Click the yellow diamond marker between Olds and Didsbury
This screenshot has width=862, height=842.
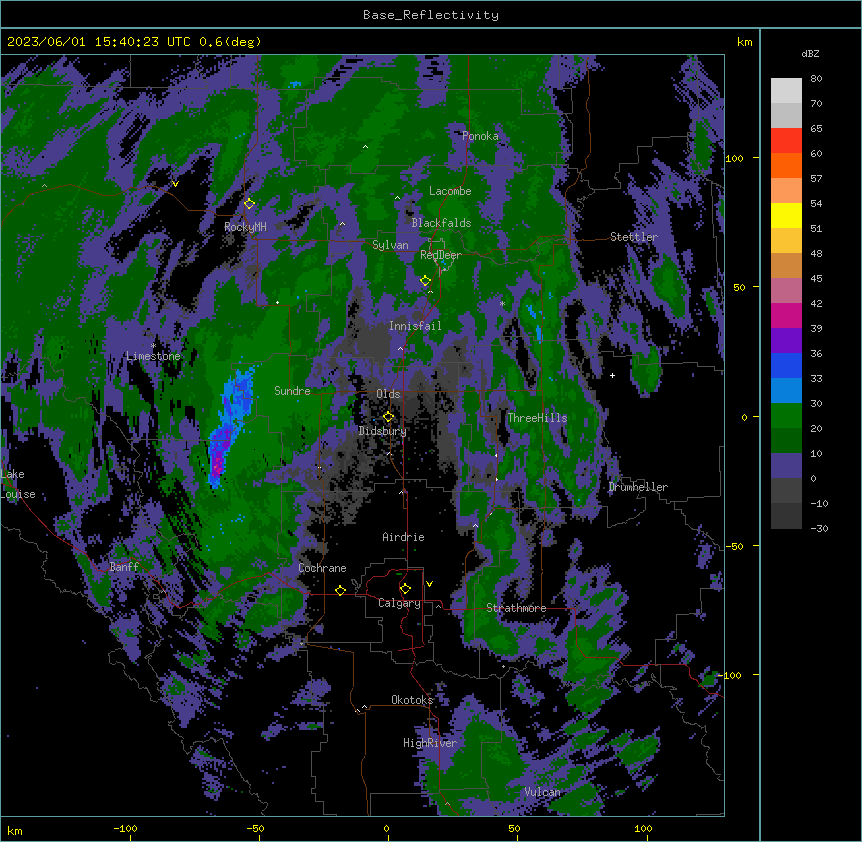pyautogui.click(x=388, y=416)
